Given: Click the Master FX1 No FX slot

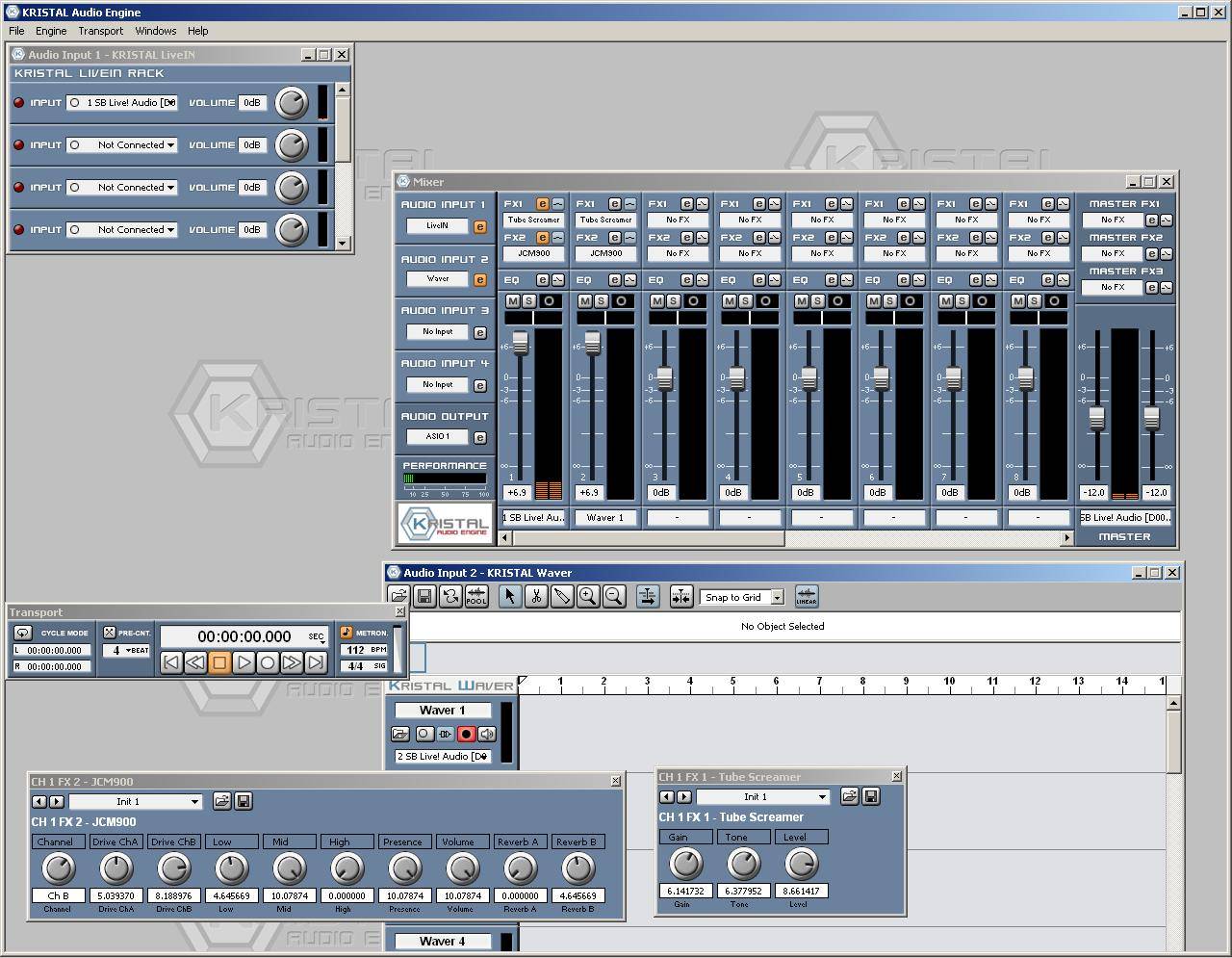Looking at the screenshot, I should click(1113, 220).
